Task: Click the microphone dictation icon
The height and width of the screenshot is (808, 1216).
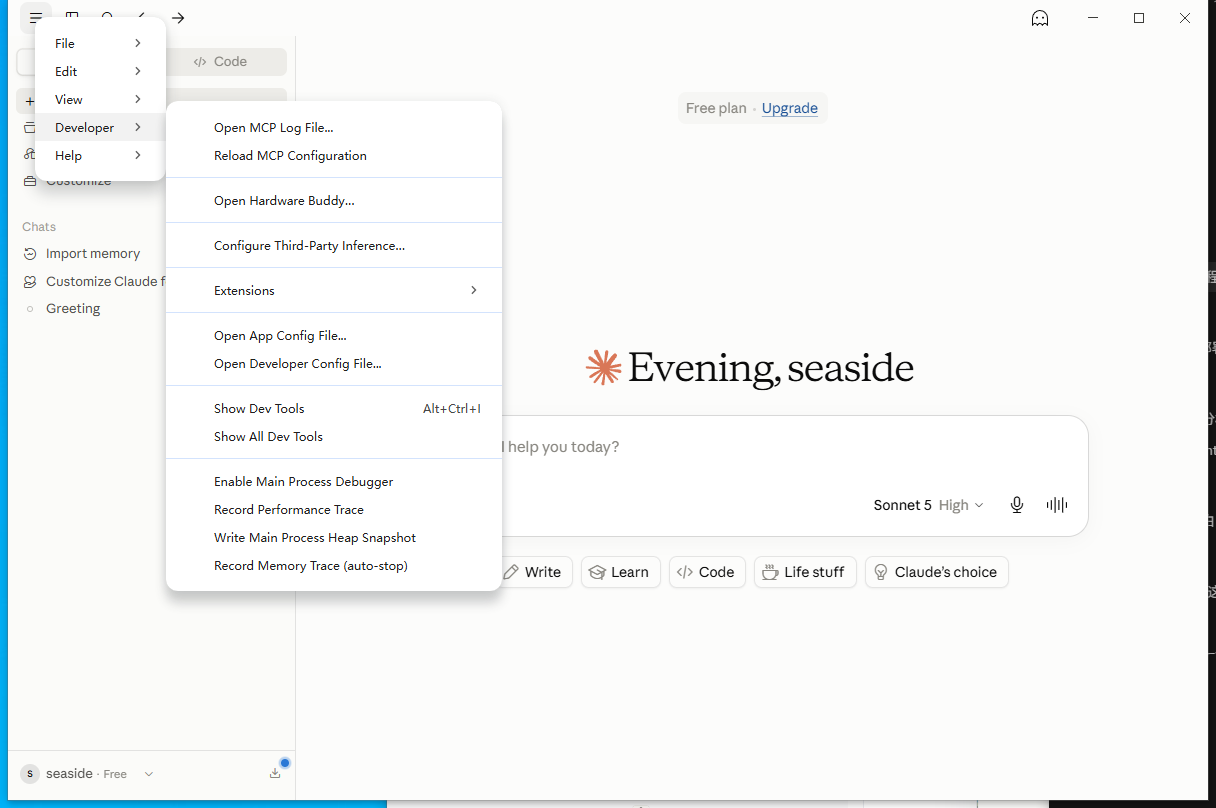Action: [1017, 505]
